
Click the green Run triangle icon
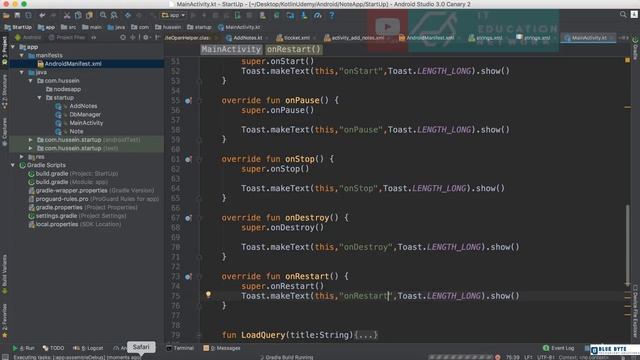(x=15, y=348)
